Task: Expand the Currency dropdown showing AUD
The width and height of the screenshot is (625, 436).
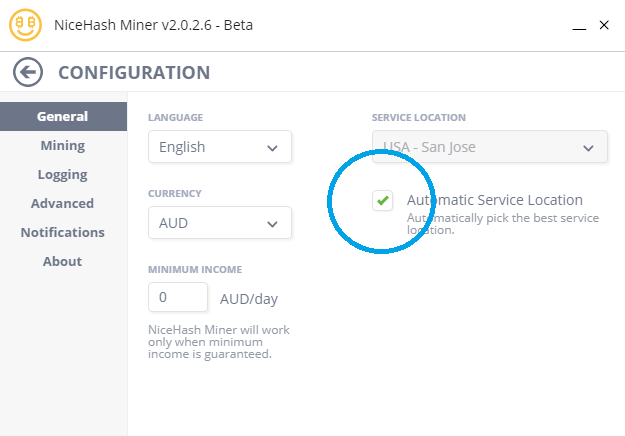Action: point(220,222)
